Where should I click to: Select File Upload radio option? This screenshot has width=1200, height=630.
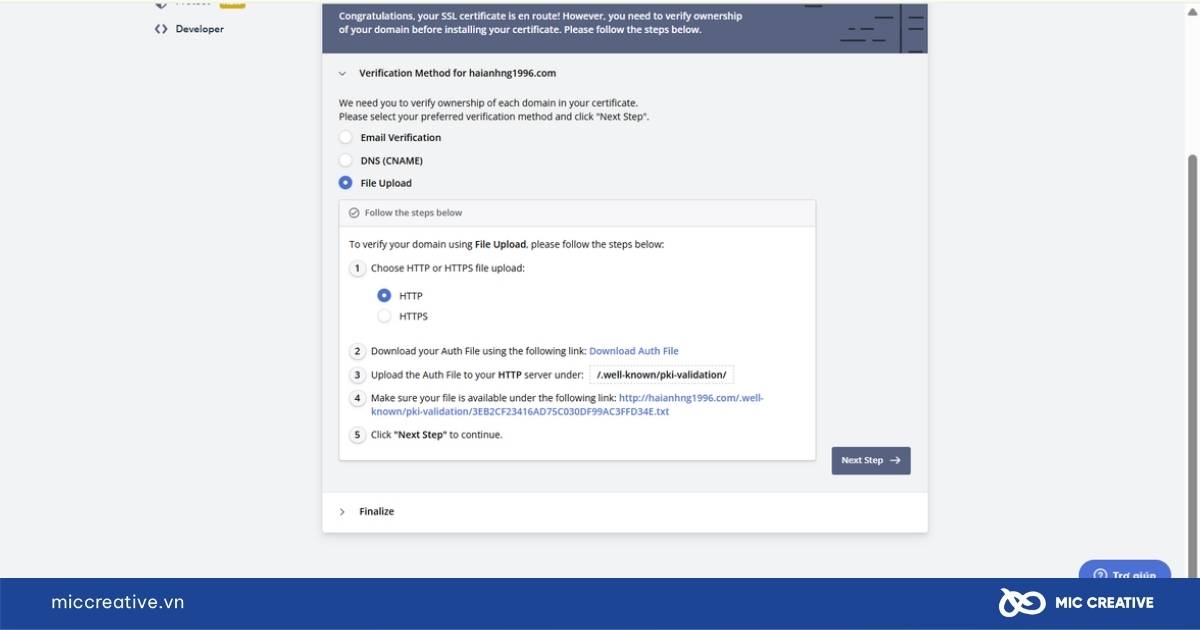pos(345,183)
